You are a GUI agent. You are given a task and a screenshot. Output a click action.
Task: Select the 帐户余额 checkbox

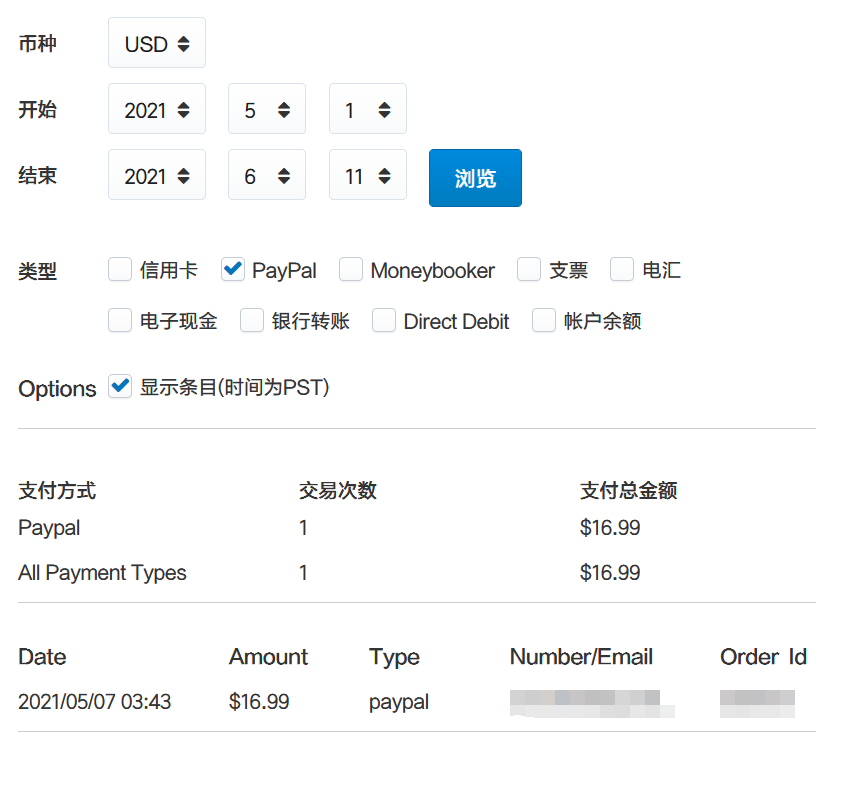pos(544,320)
